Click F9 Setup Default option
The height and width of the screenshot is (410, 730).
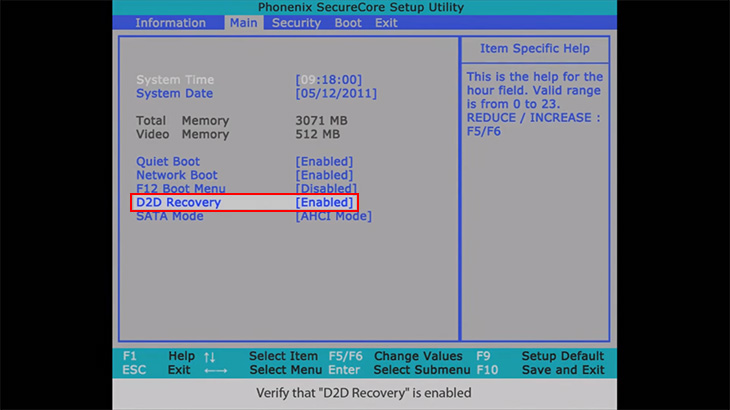tap(540, 356)
